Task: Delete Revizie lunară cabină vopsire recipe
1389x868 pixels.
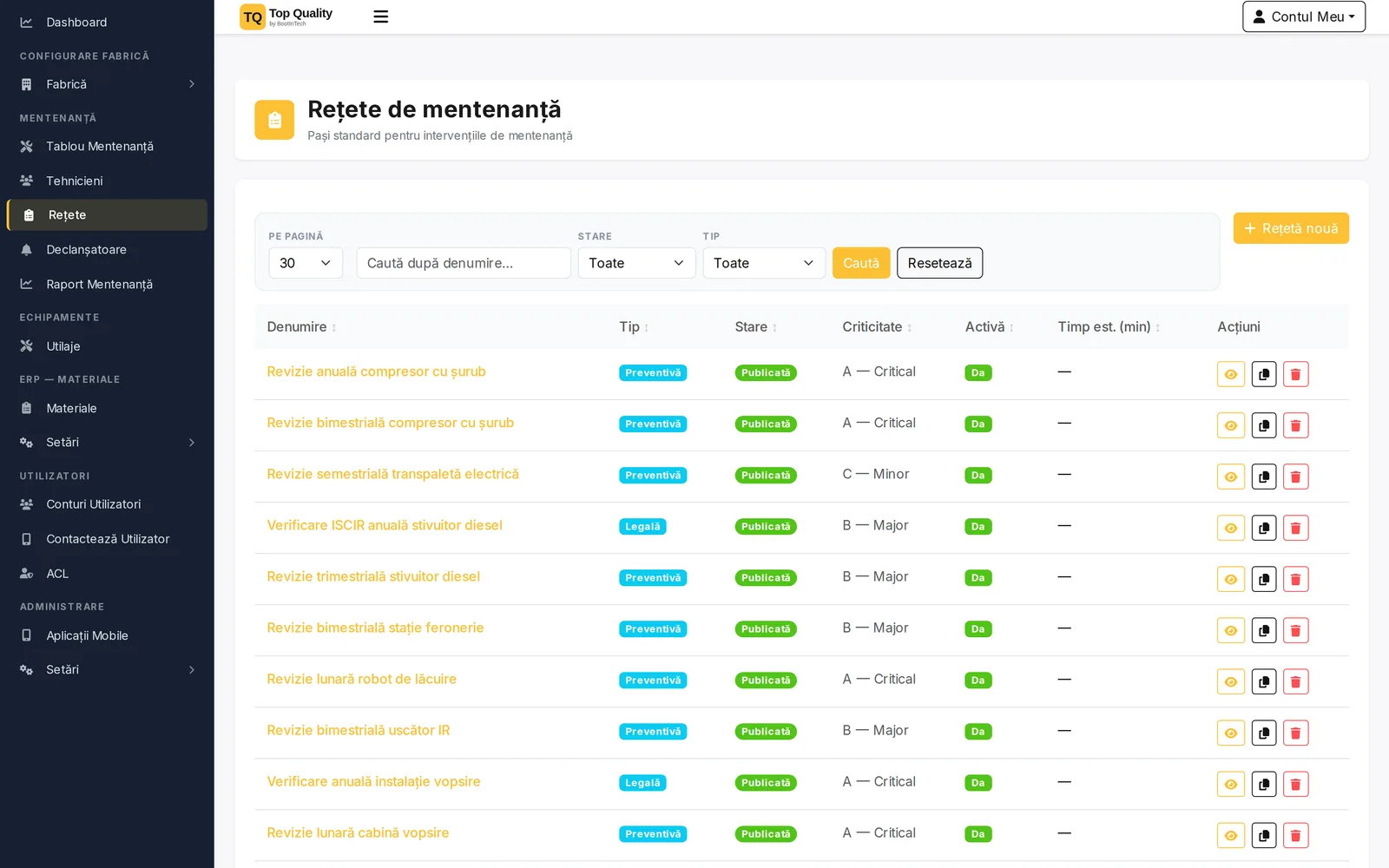Action: point(1296,835)
